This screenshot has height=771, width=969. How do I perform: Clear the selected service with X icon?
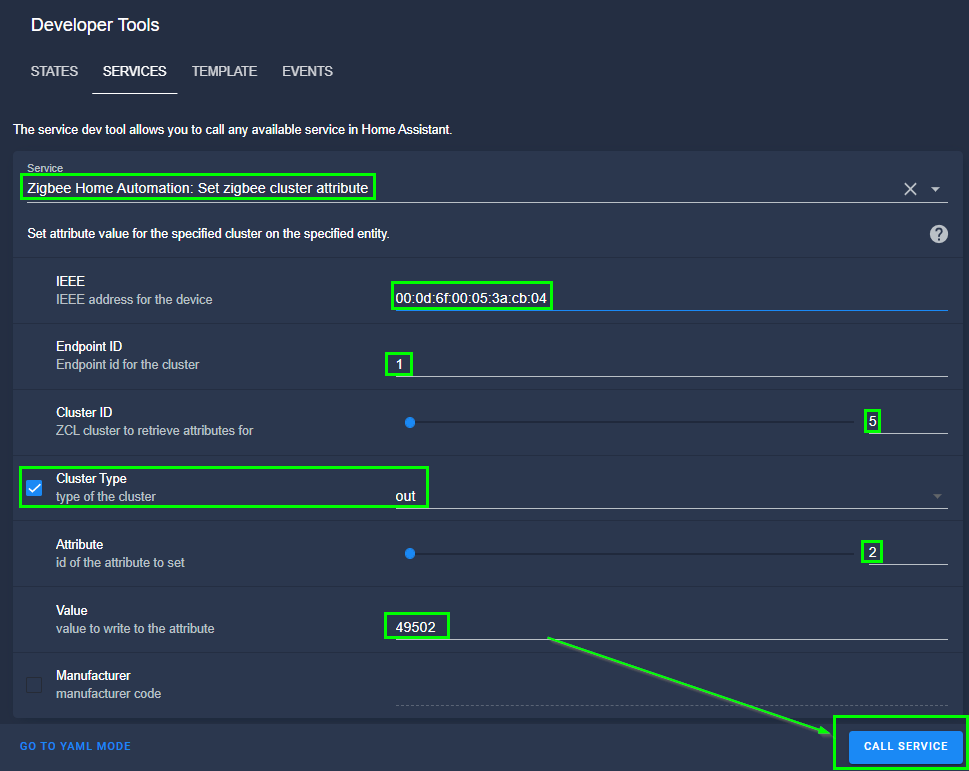point(910,189)
